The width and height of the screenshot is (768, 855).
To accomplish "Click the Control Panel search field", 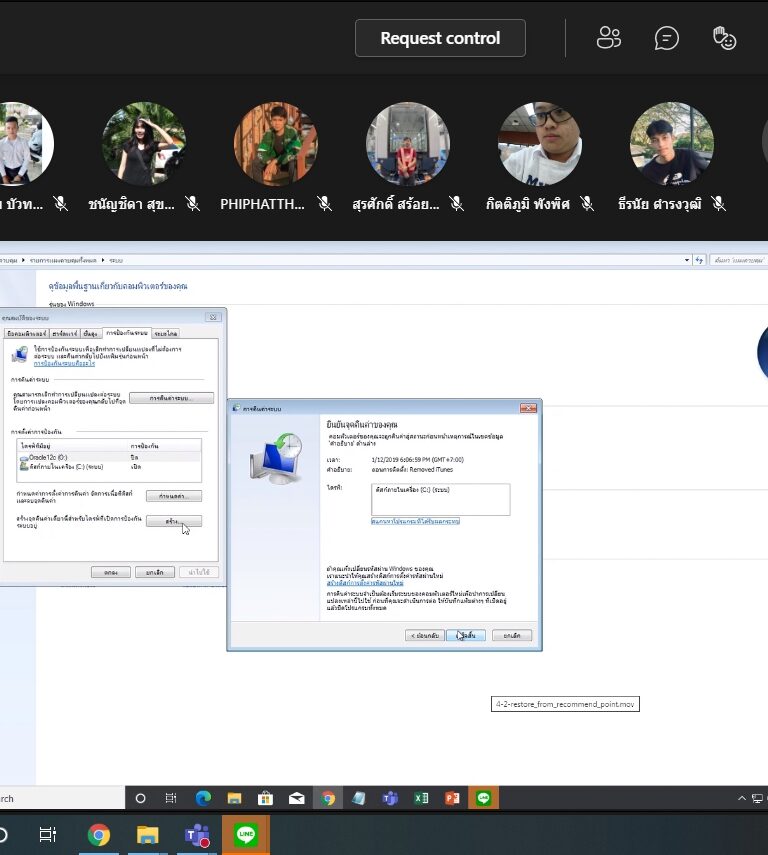I will pos(739,261).
